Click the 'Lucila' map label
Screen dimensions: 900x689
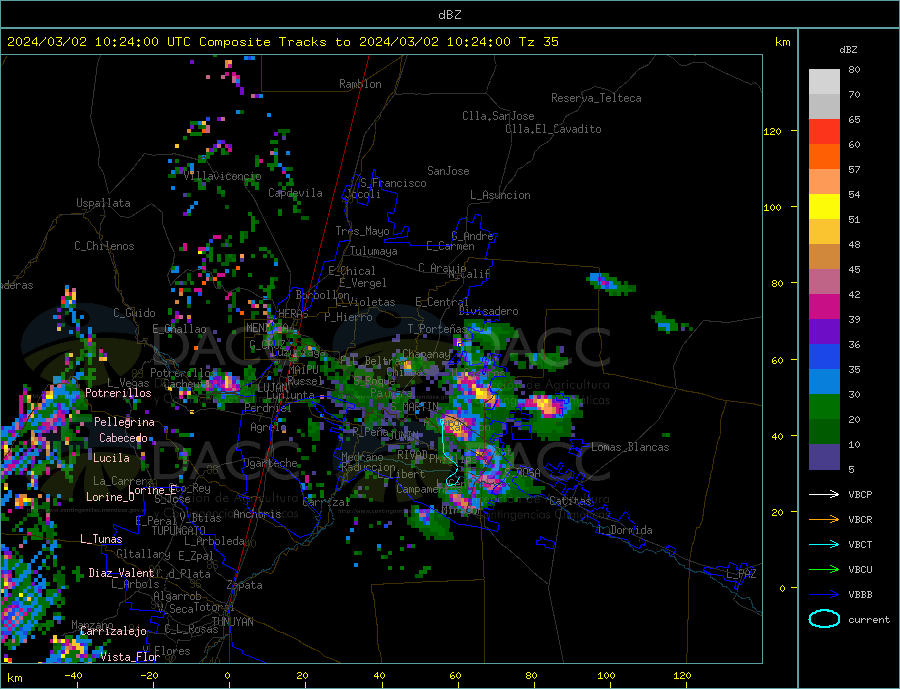coord(111,458)
